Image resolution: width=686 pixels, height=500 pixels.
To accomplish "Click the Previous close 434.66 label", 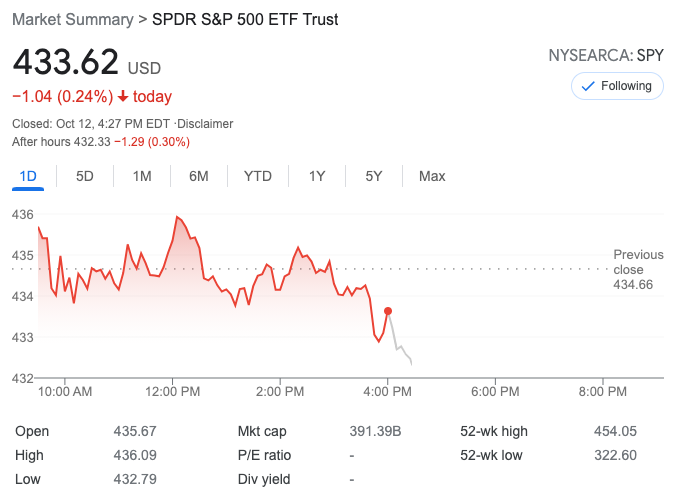I will point(634,270).
